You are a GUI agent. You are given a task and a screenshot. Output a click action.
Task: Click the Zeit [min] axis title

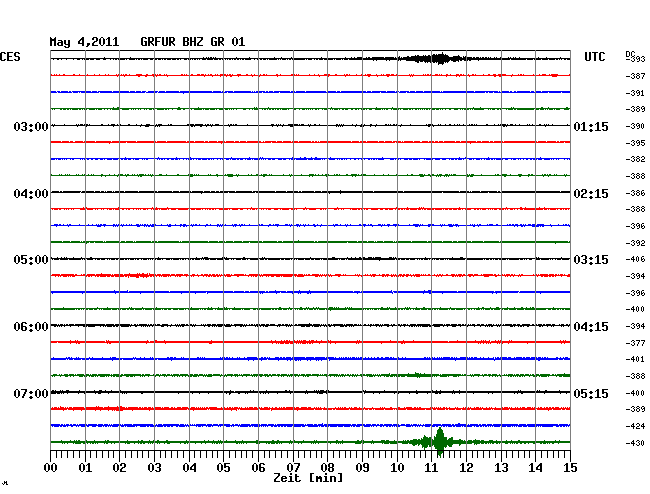pyautogui.click(x=308, y=478)
